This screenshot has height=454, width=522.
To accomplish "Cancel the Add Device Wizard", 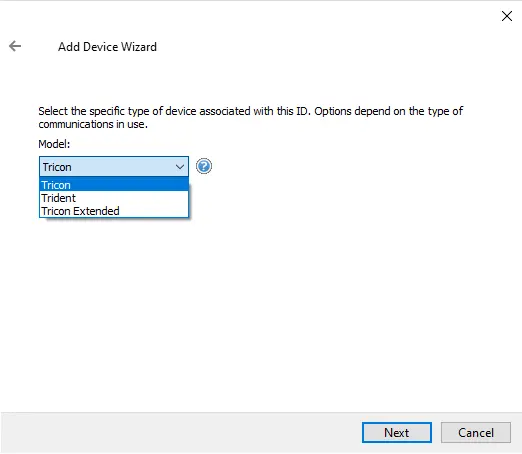I will tap(476, 432).
